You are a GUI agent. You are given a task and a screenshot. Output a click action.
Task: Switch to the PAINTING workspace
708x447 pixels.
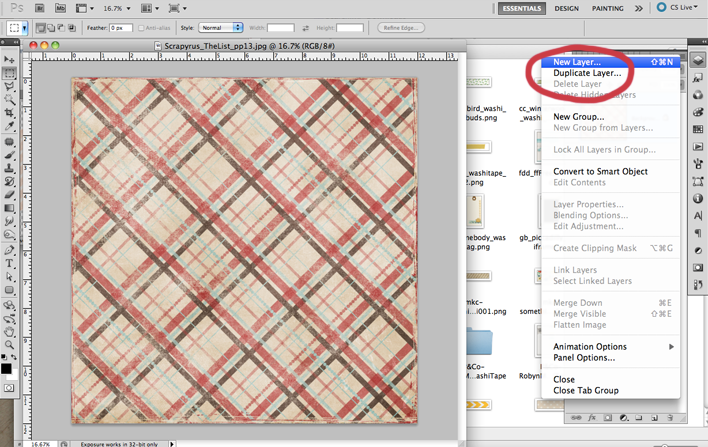pyautogui.click(x=608, y=8)
